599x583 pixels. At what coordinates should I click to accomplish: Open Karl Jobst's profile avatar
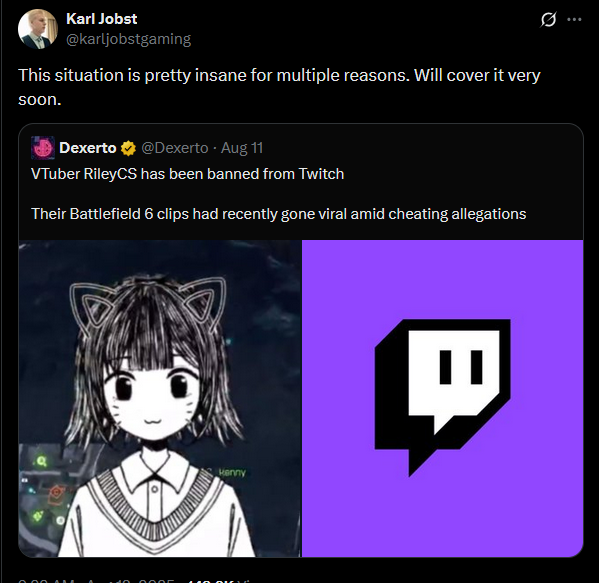[37, 29]
